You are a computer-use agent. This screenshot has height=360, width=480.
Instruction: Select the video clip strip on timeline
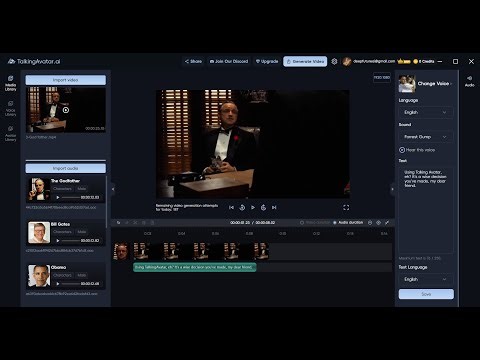[201, 251]
